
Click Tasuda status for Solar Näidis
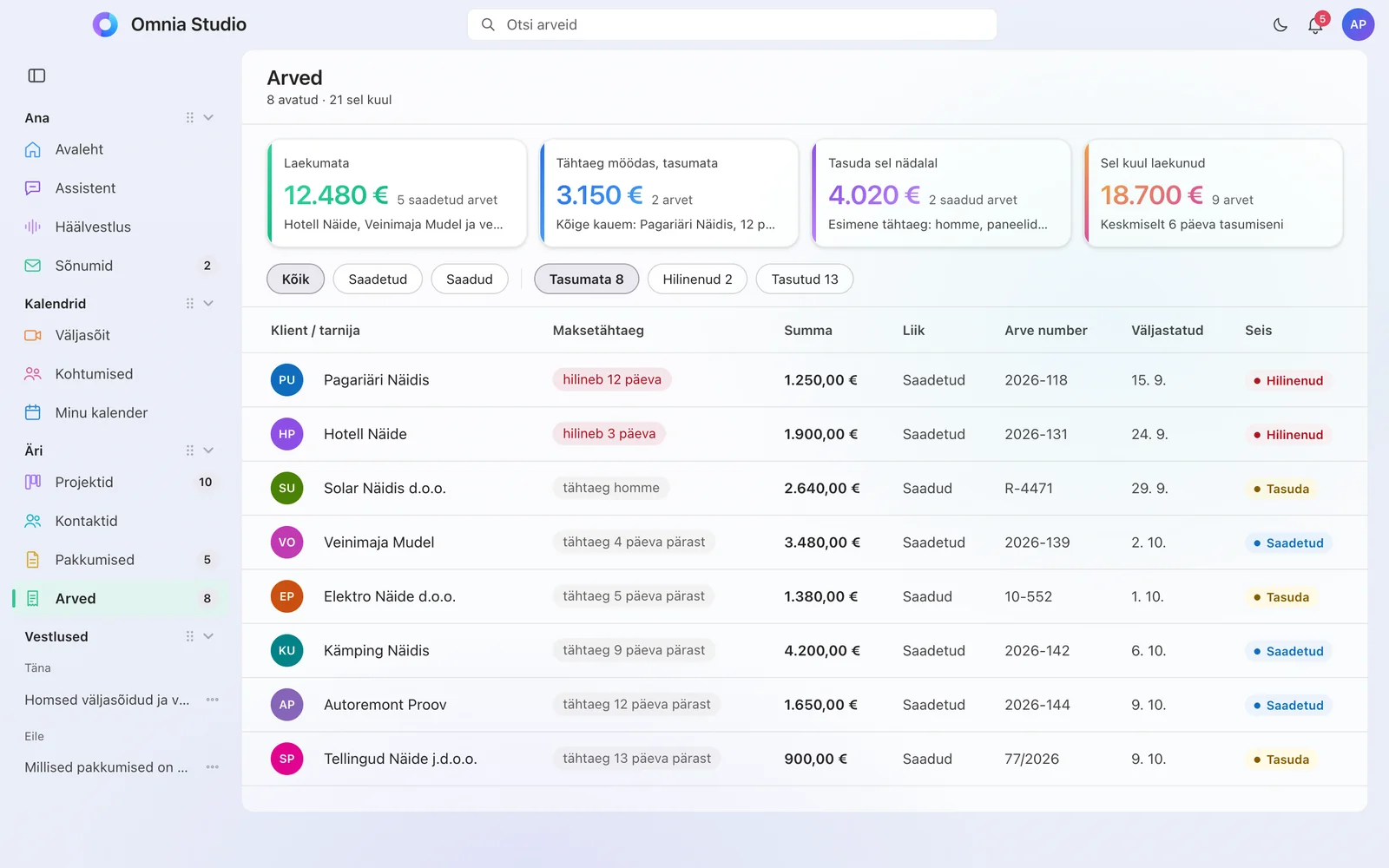(1280, 489)
